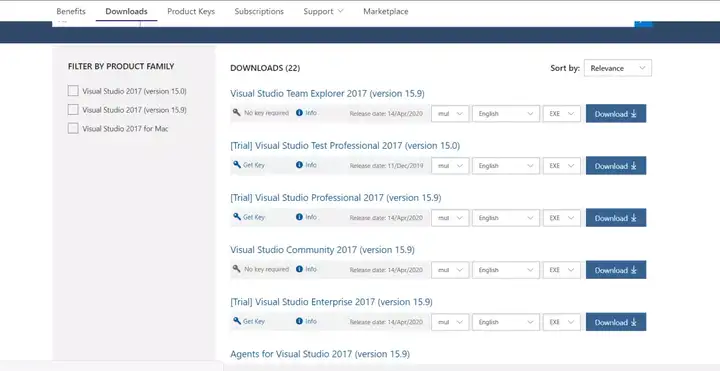The width and height of the screenshot is (720, 371).
Task: Open the Marketplace tab
Action: [386, 11]
